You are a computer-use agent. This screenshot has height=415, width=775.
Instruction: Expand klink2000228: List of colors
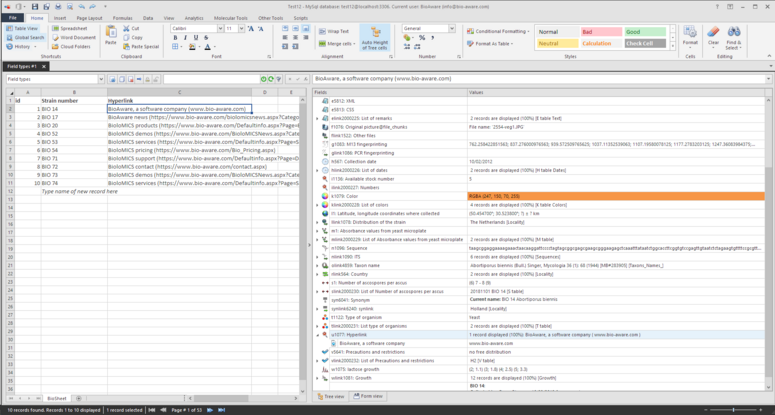pos(317,205)
